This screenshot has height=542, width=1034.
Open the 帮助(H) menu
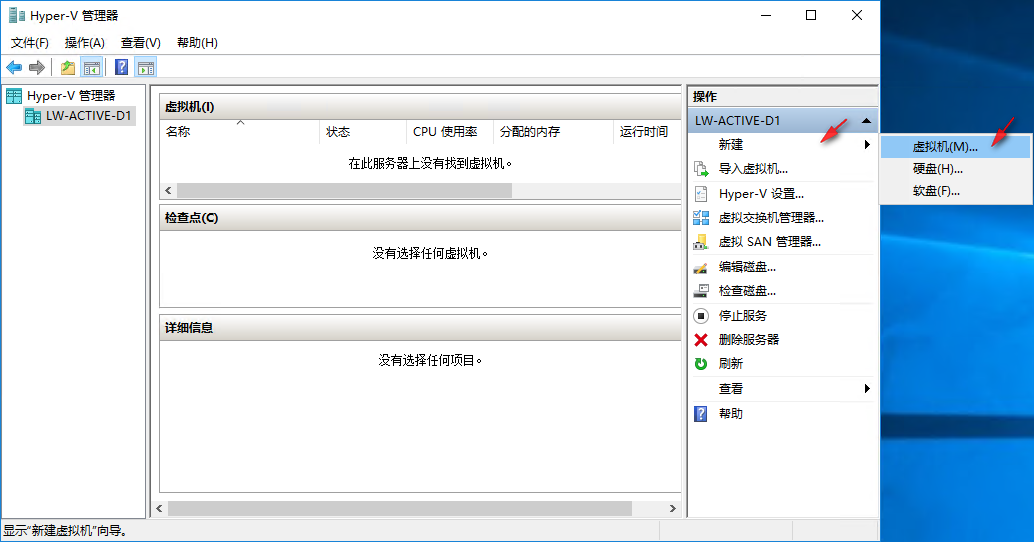197,43
